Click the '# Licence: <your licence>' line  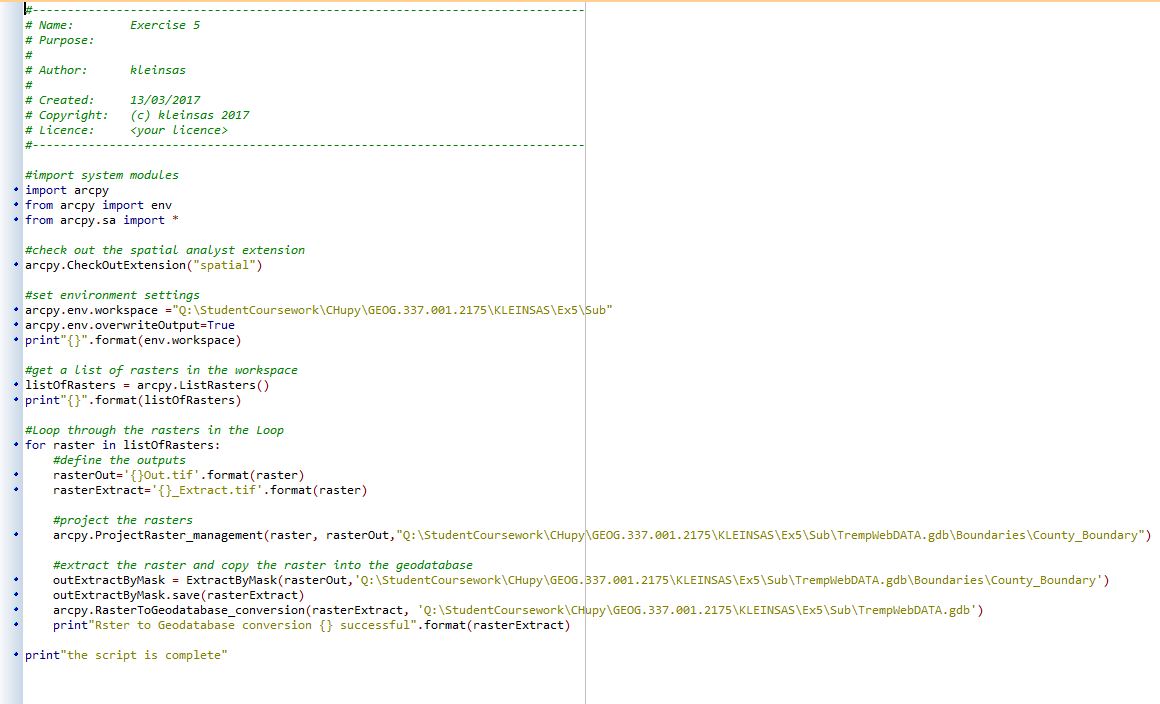(127, 130)
